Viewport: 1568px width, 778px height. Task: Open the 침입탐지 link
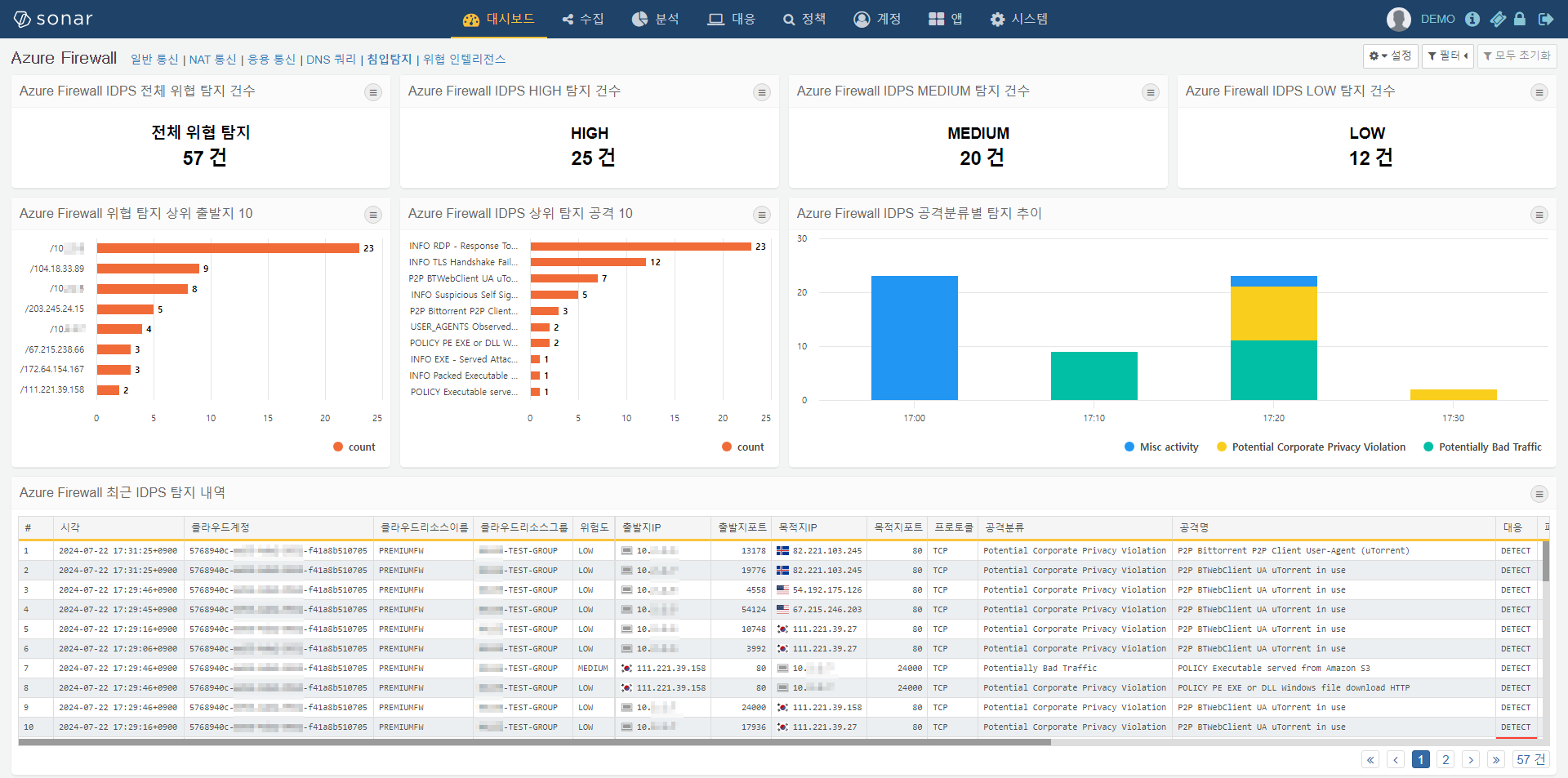tap(390, 59)
